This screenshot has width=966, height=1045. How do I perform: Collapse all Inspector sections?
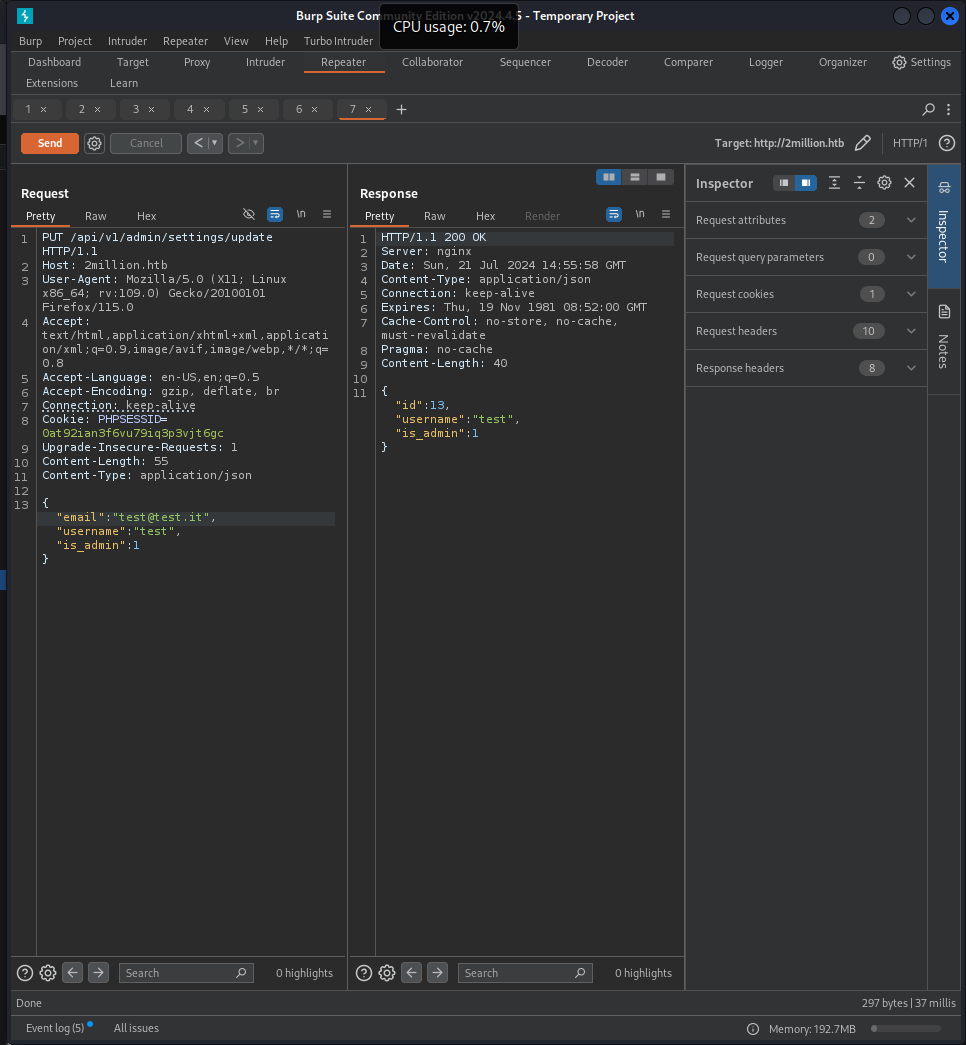(x=859, y=183)
